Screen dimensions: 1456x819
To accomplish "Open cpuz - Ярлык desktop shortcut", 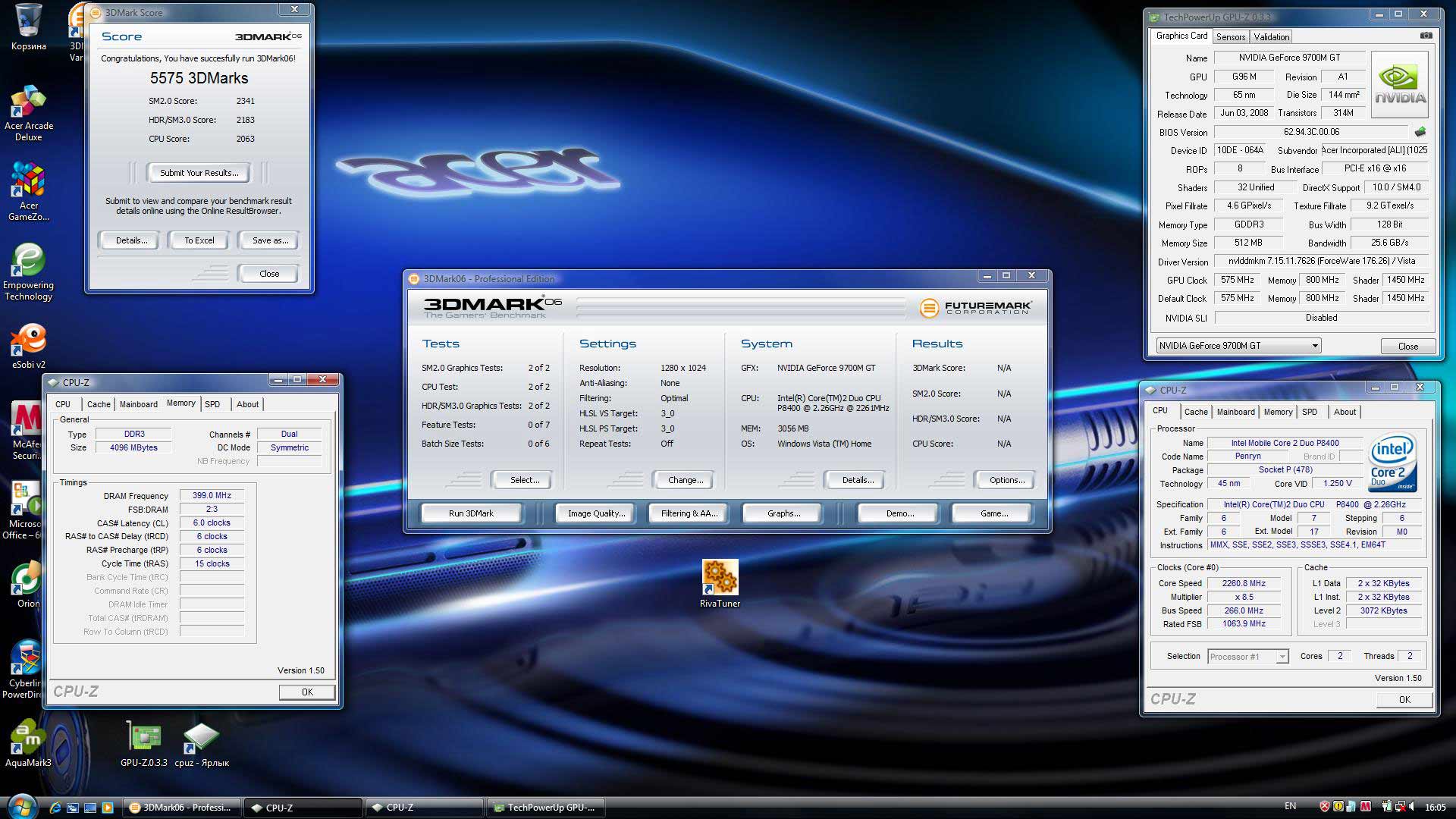I will tap(202, 745).
